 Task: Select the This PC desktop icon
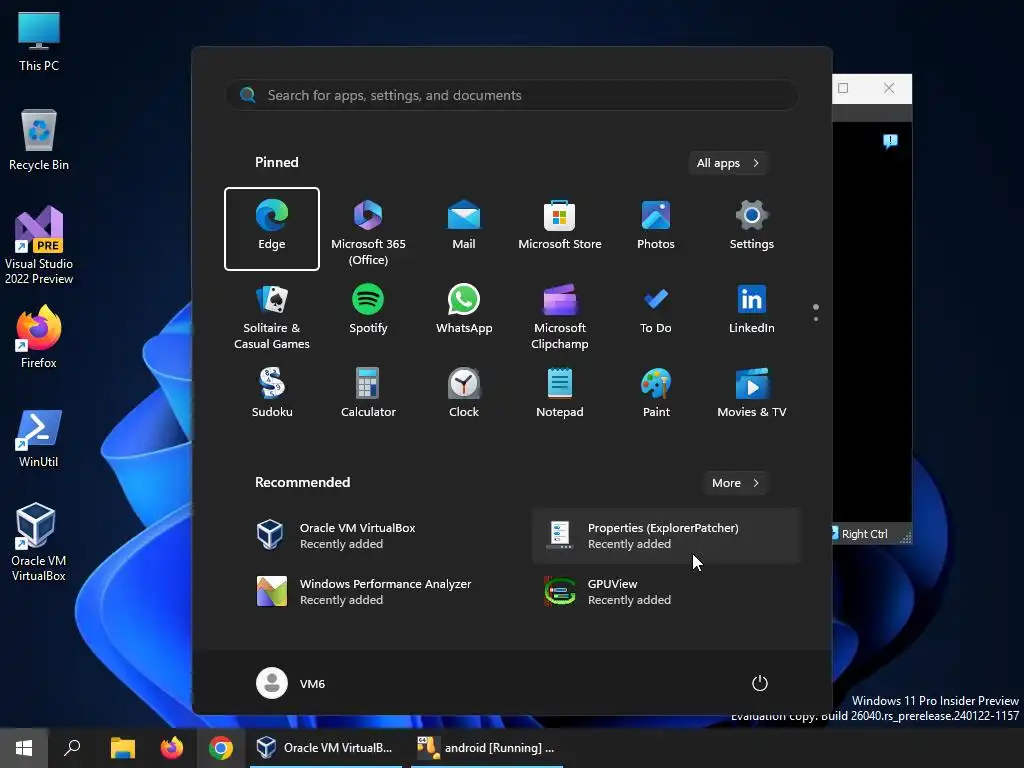[x=39, y=40]
